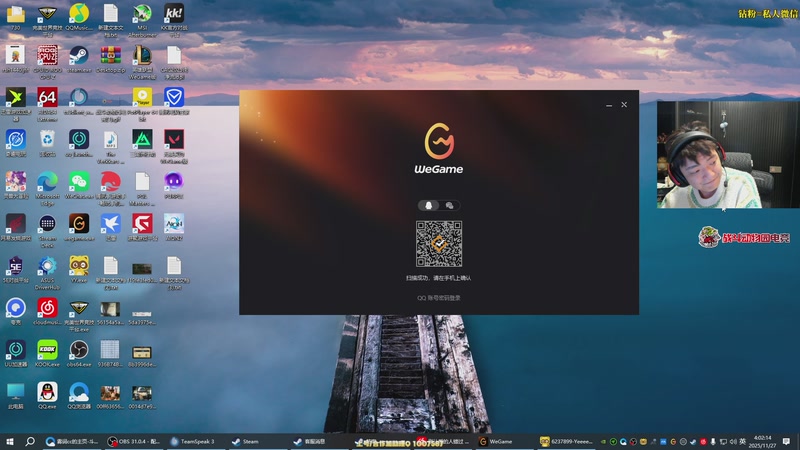Open the 56154a5a image thumbnail on desktop
Screen dimensions: 800x450
pos(111,312)
